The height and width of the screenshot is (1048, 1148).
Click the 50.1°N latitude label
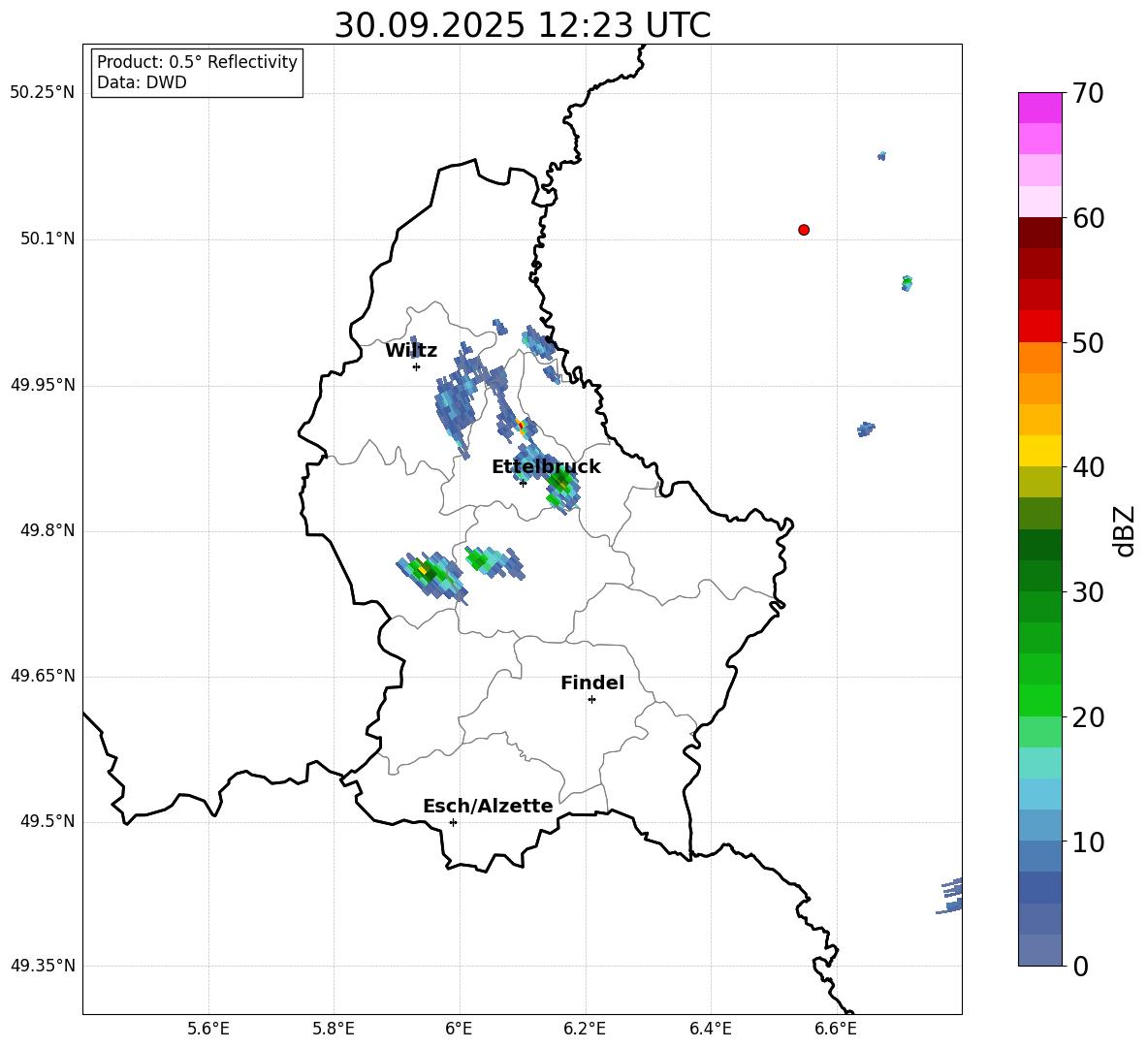tap(48, 239)
